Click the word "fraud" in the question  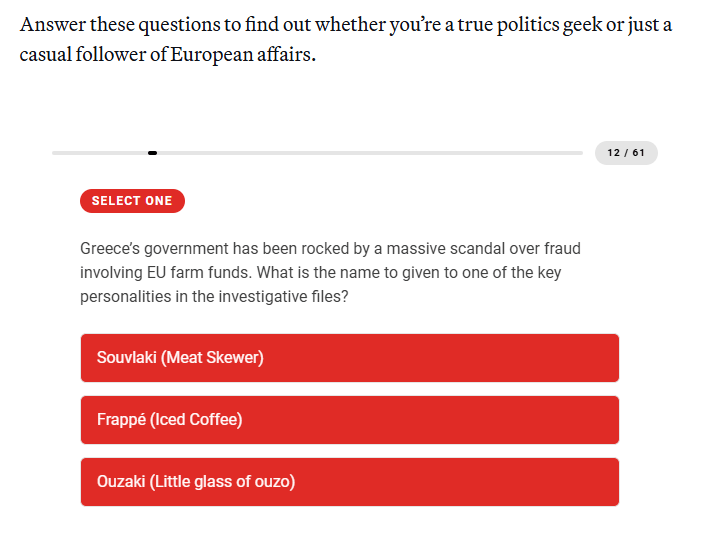coord(560,248)
